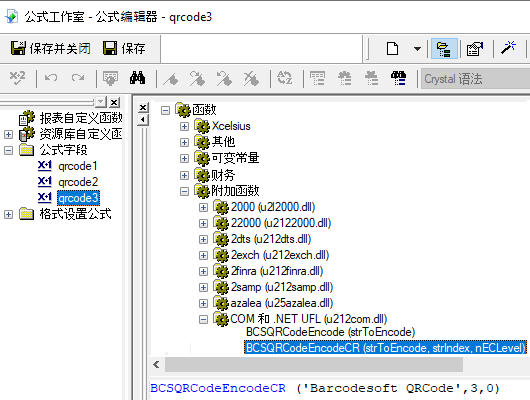Image resolution: width=530 pixels, height=400 pixels.
Task: Open dropdown arrow beside new page icon
Action: click(x=417, y=49)
